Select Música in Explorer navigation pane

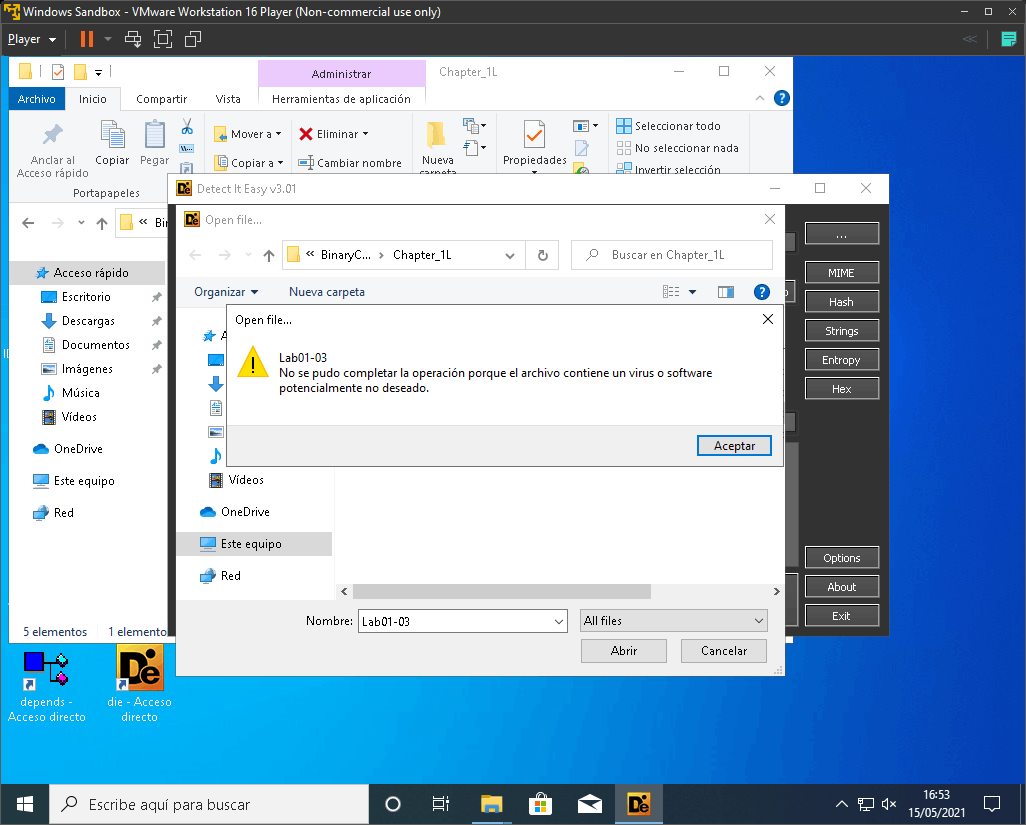[80, 393]
